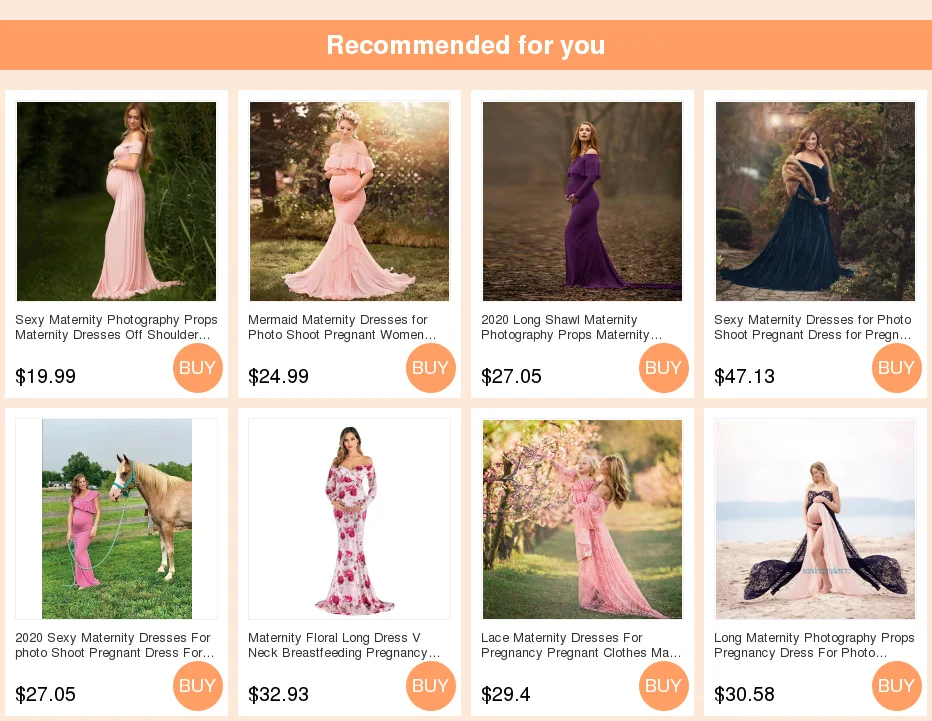Open 'Maternity Floral Long Dress V Neck' title
The width and height of the screenshot is (932, 721).
pyautogui.click(x=344, y=646)
